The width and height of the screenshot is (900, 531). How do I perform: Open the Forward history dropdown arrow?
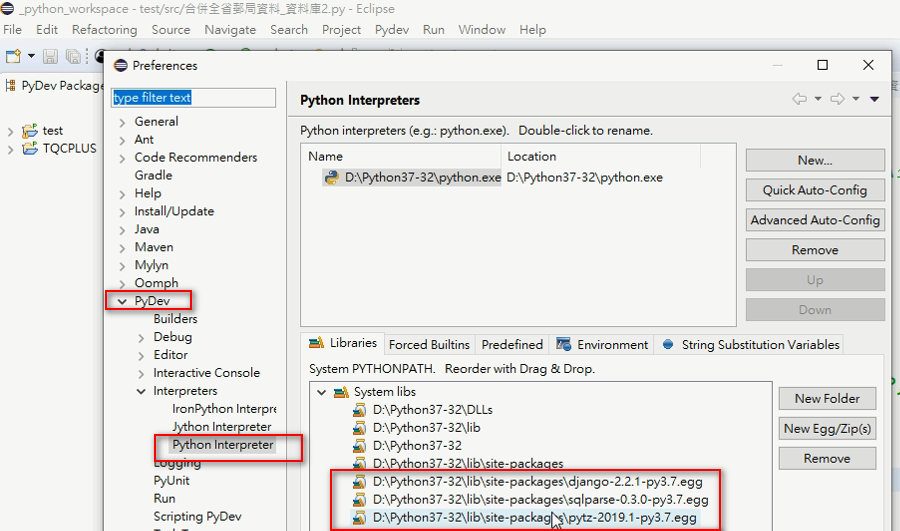(855, 99)
